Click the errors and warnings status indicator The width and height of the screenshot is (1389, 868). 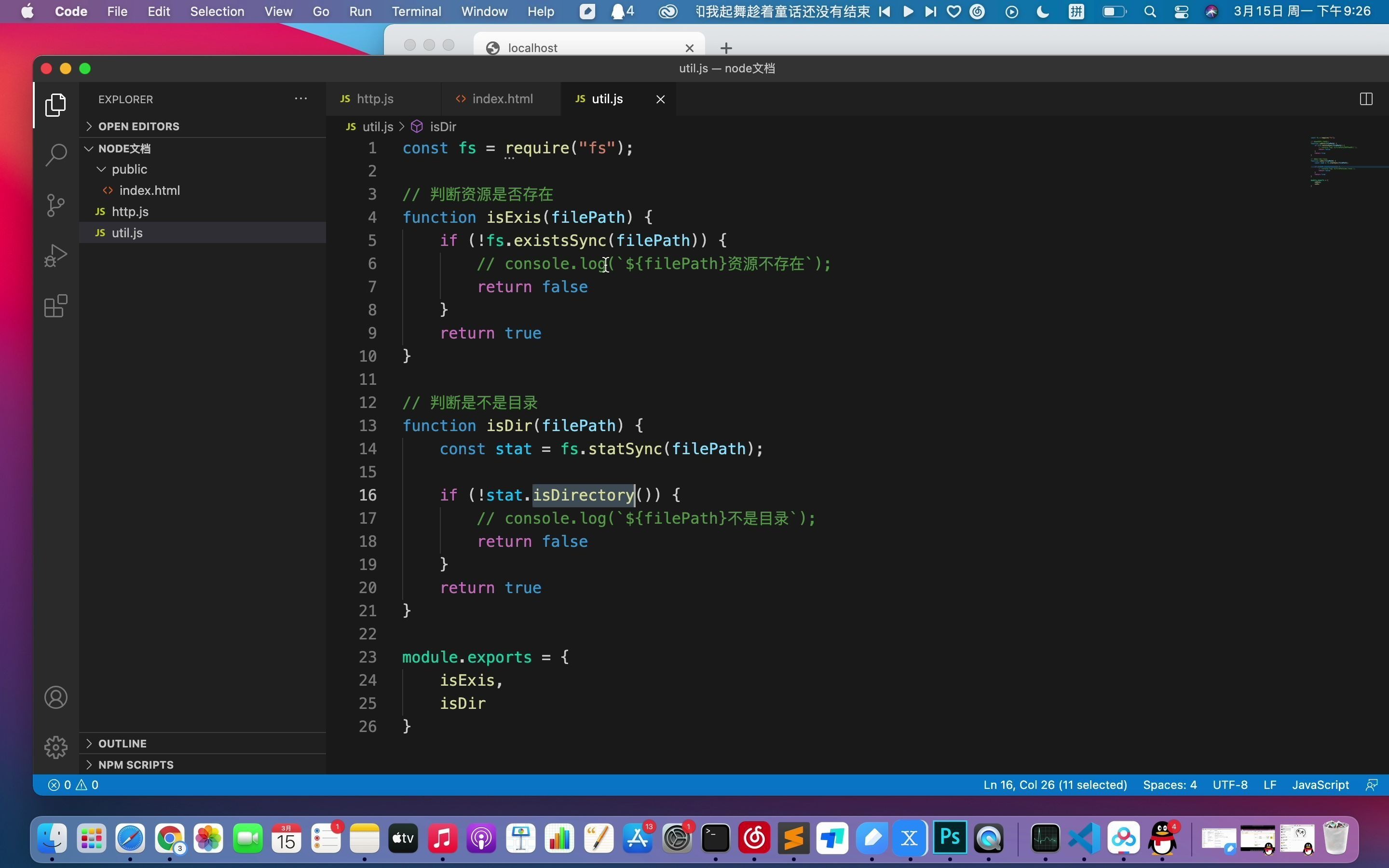[x=73, y=785]
